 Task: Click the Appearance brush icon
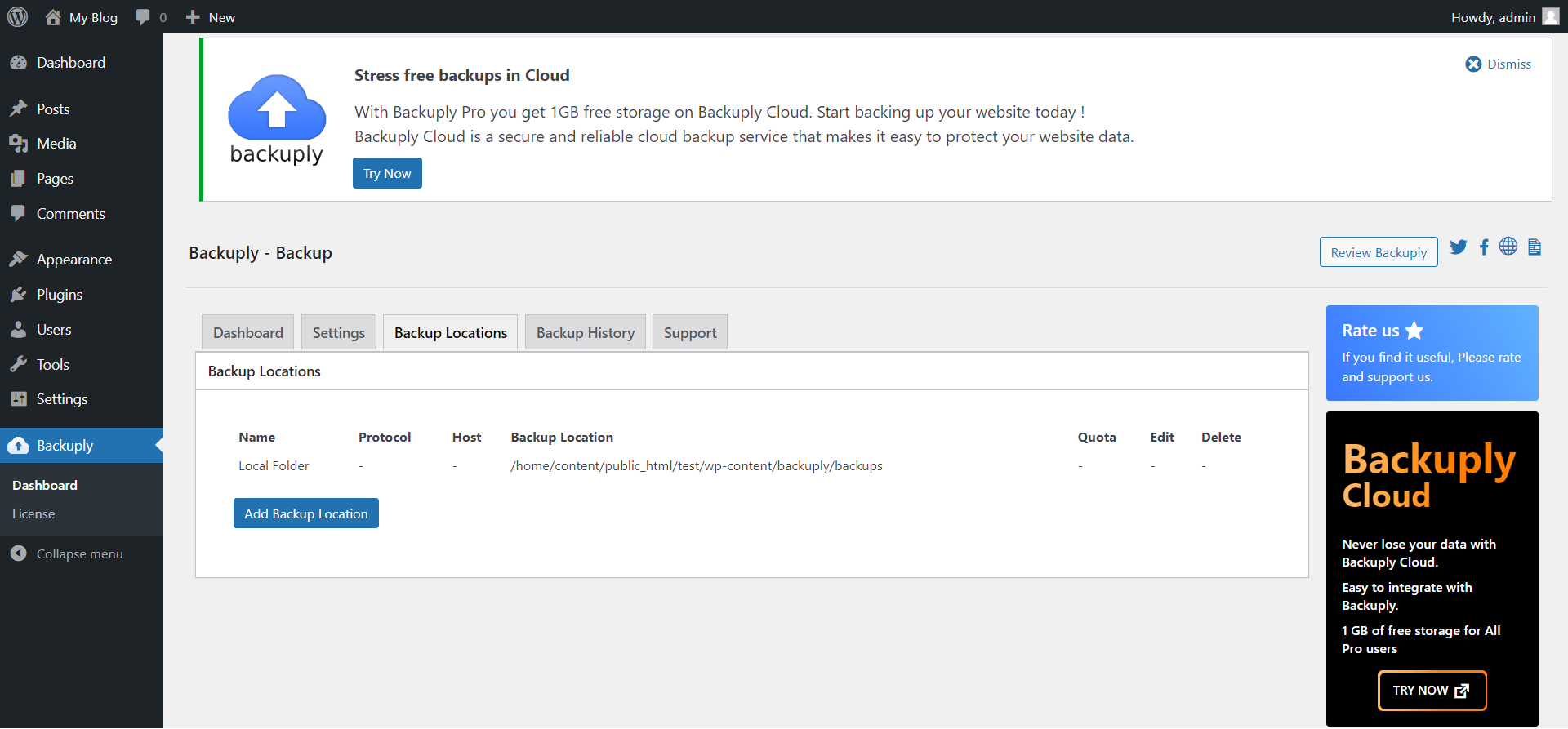point(18,259)
